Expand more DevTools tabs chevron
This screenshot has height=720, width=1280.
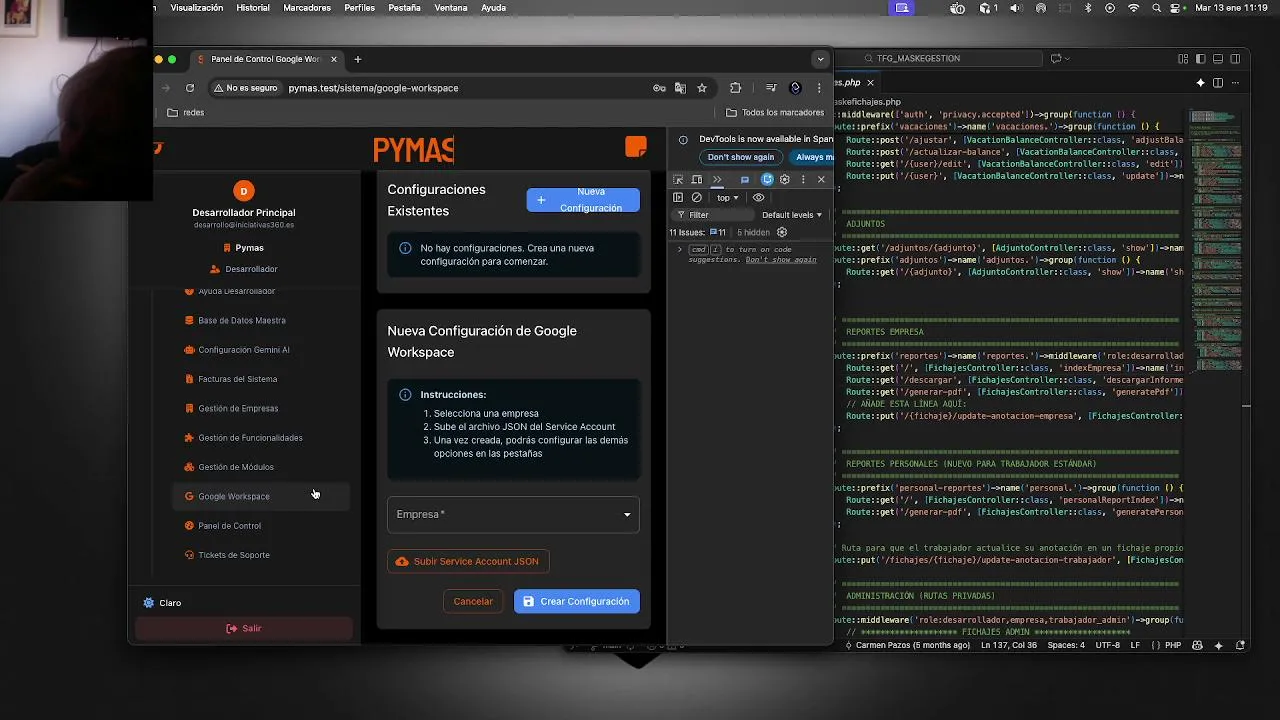[x=717, y=180]
